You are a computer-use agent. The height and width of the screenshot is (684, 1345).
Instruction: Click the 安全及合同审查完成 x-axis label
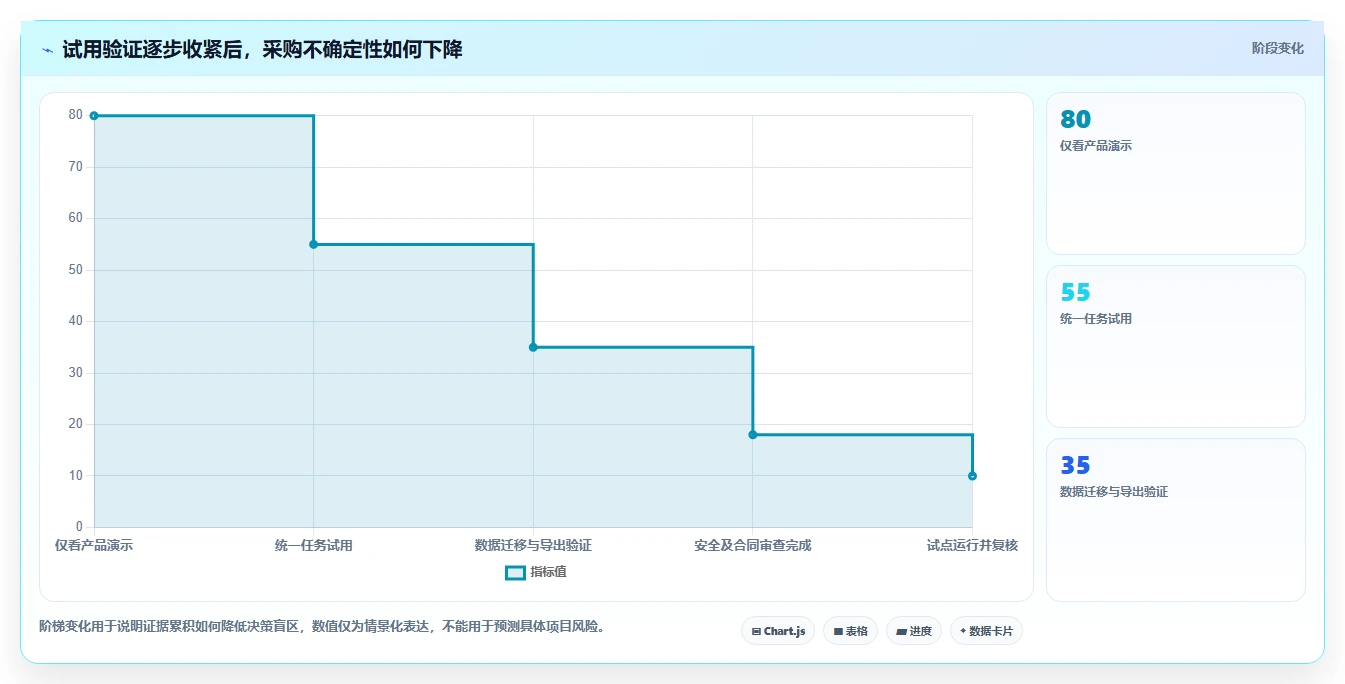pos(753,545)
